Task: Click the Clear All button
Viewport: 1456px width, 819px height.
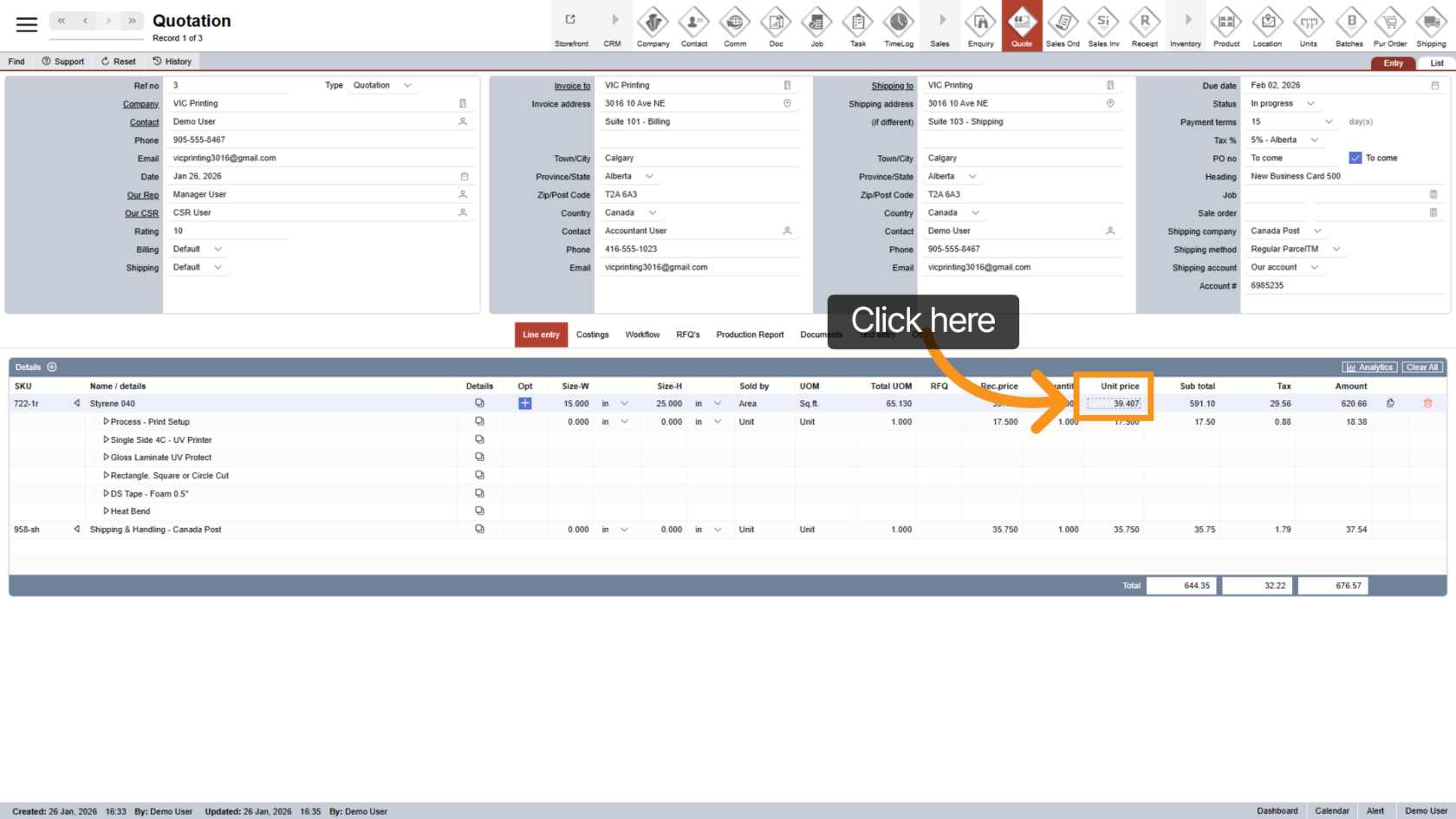Action: coord(1422,367)
